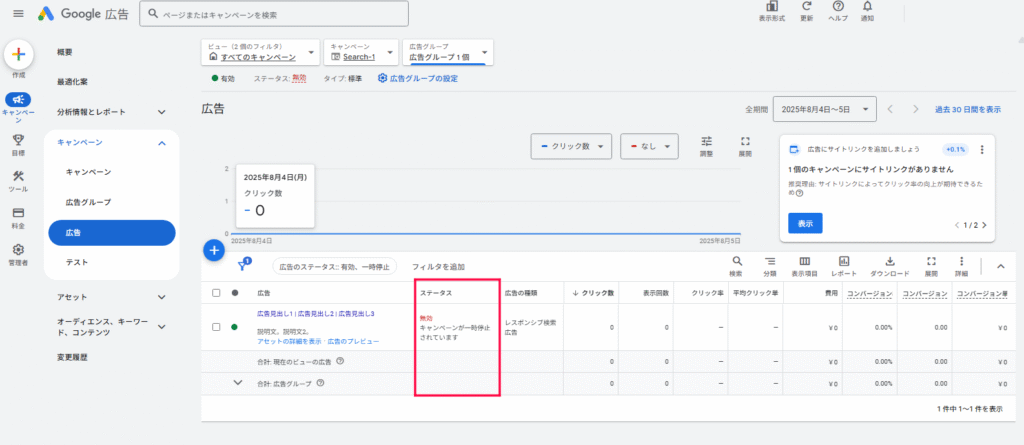Check the checkbox for 広告見出し1 ad row

coord(216,327)
